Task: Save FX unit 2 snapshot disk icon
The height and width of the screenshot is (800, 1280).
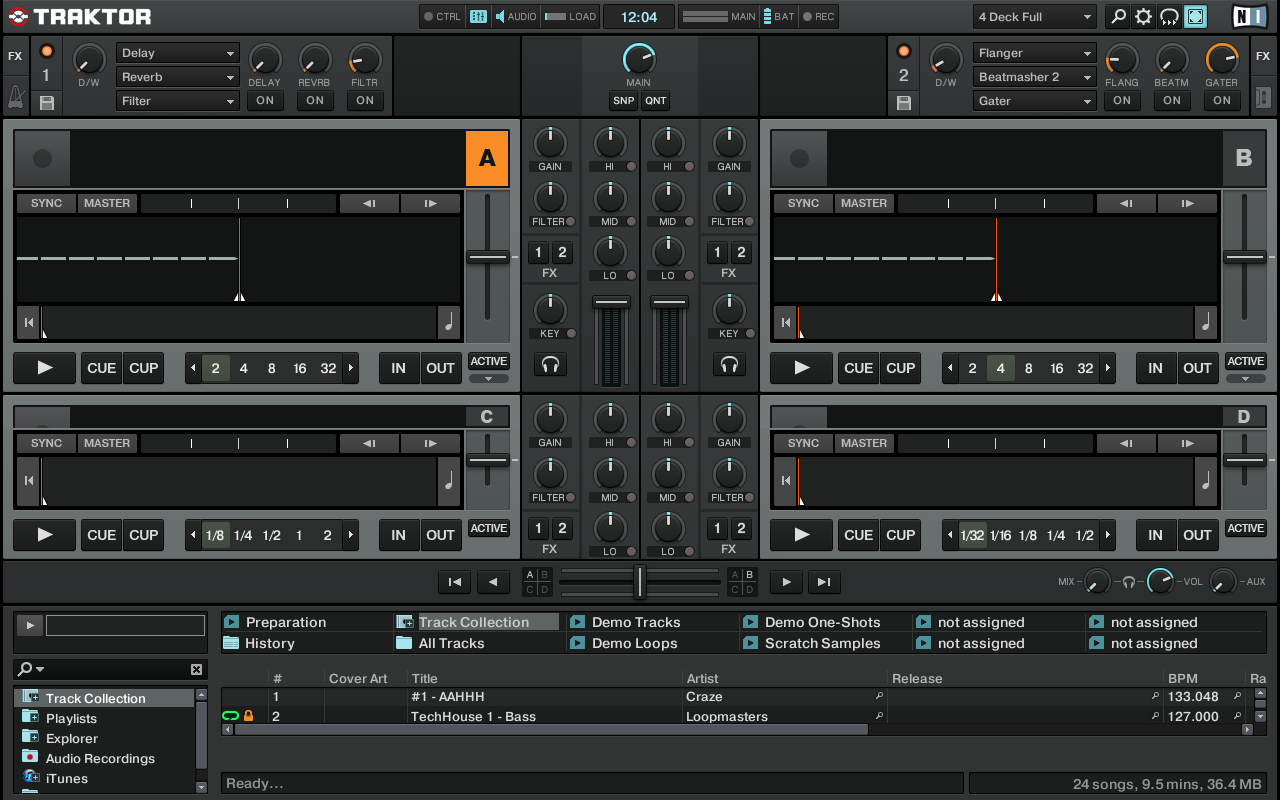Action: 904,102
